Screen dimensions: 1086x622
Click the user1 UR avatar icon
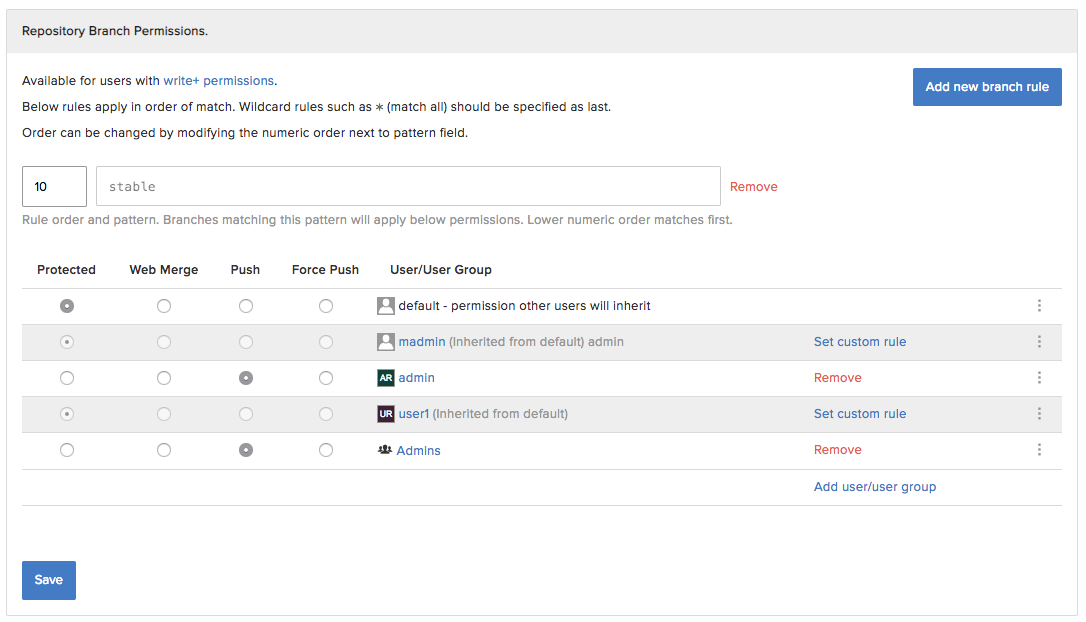[x=385, y=414]
